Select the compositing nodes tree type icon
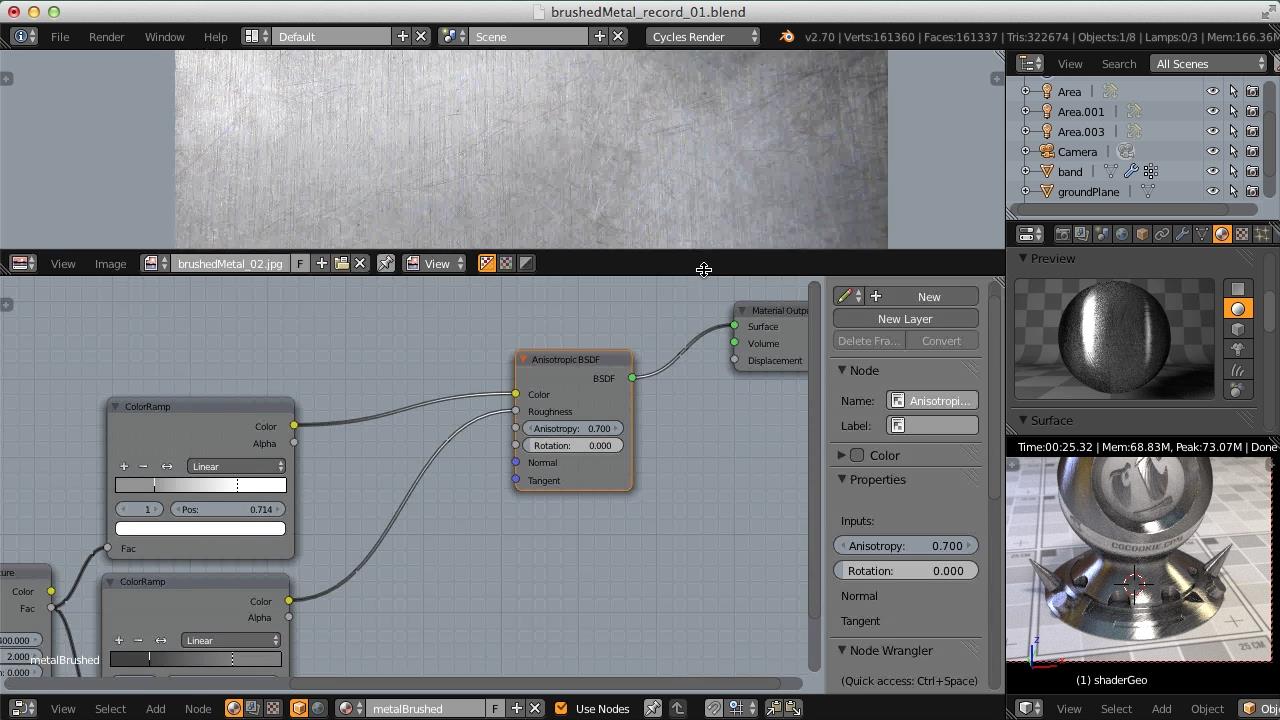 253,708
